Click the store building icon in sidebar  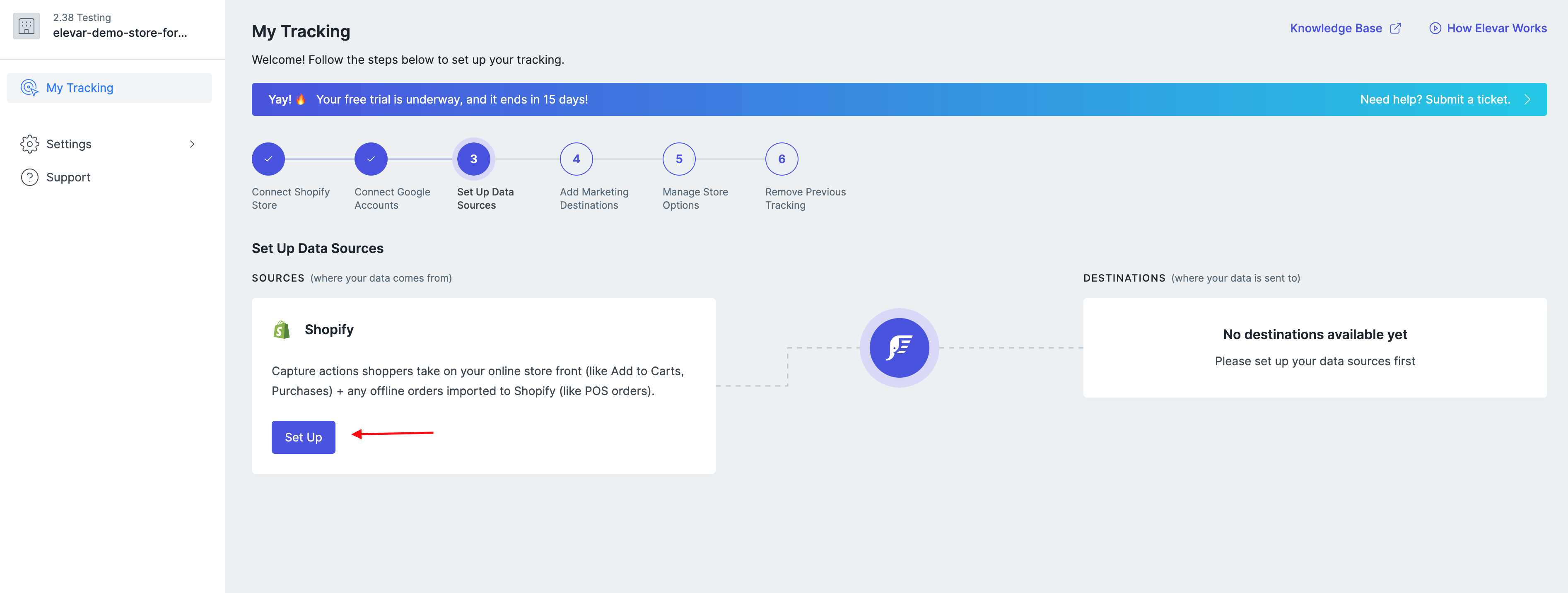tap(26, 26)
